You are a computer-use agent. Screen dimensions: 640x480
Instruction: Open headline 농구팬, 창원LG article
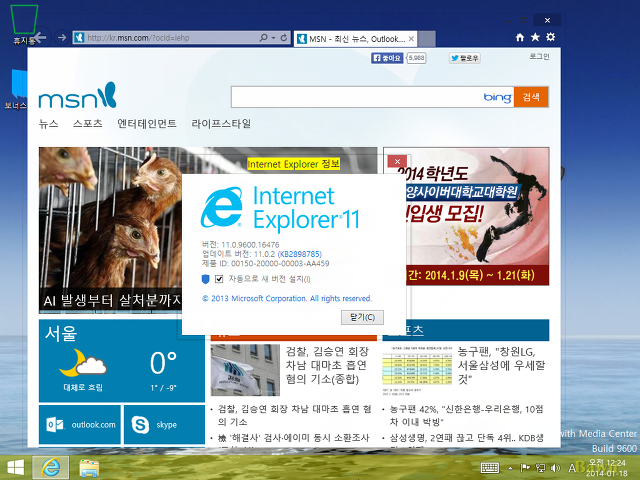point(501,365)
